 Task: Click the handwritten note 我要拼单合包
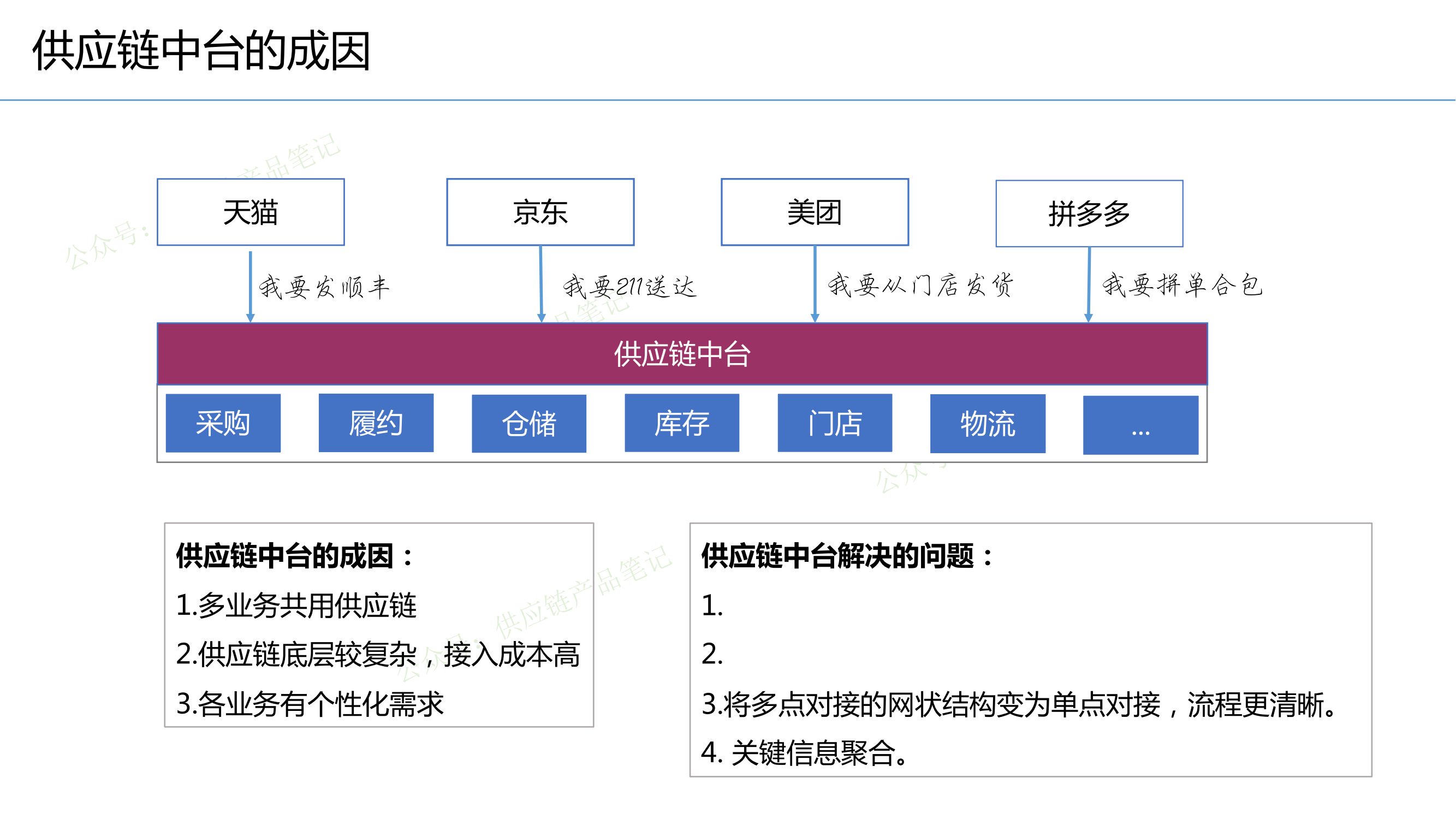click(x=1182, y=284)
